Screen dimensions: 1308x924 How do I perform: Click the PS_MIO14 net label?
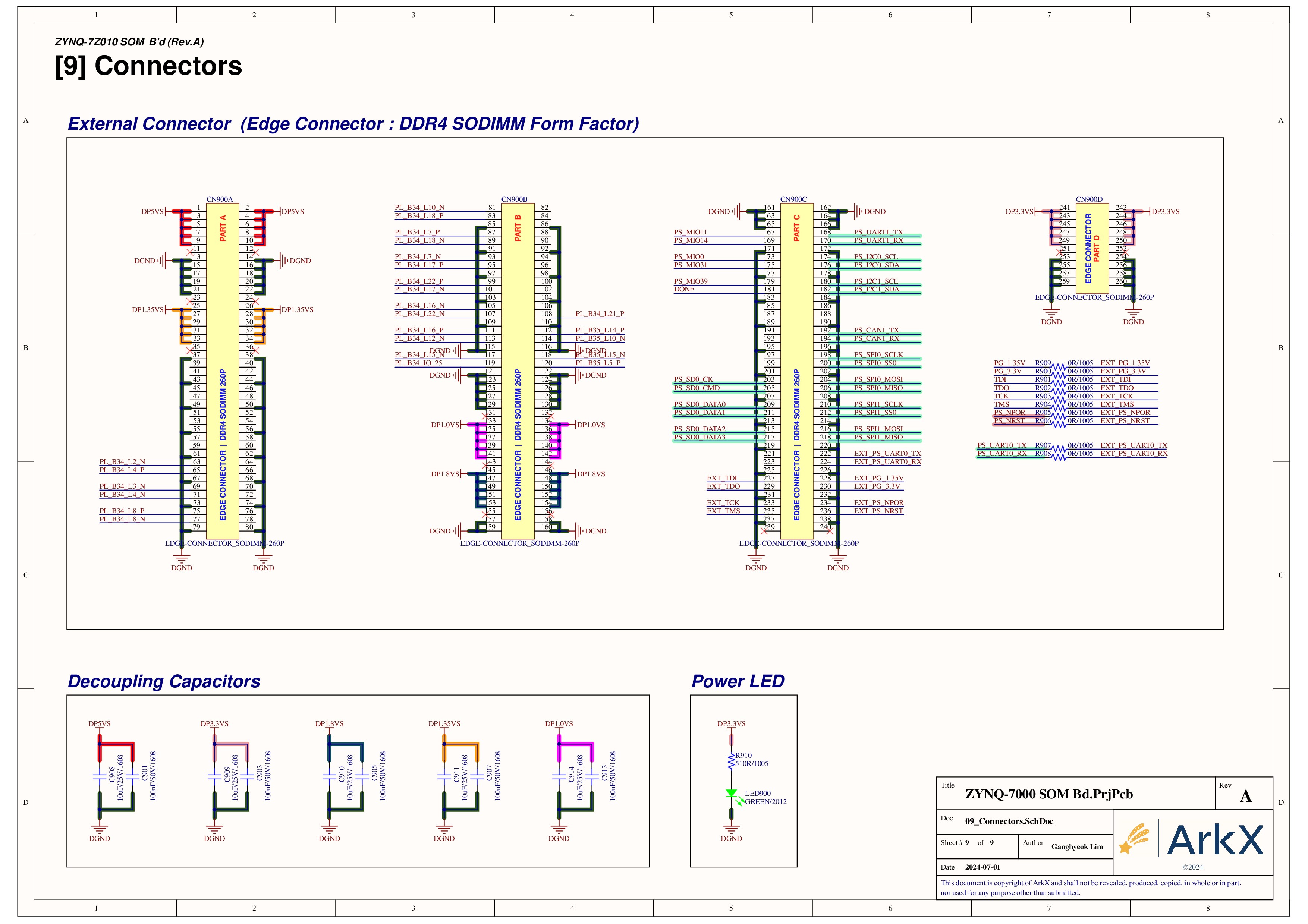pos(691,240)
